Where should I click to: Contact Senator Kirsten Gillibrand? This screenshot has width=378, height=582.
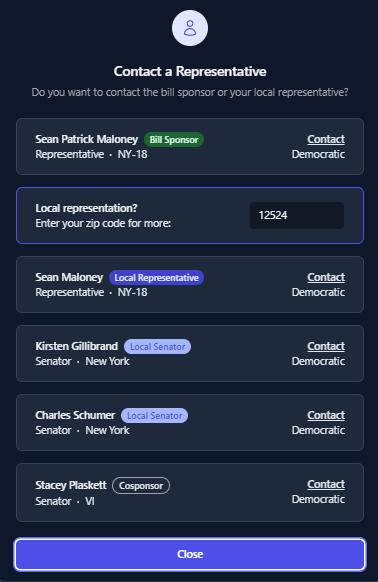(326, 346)
